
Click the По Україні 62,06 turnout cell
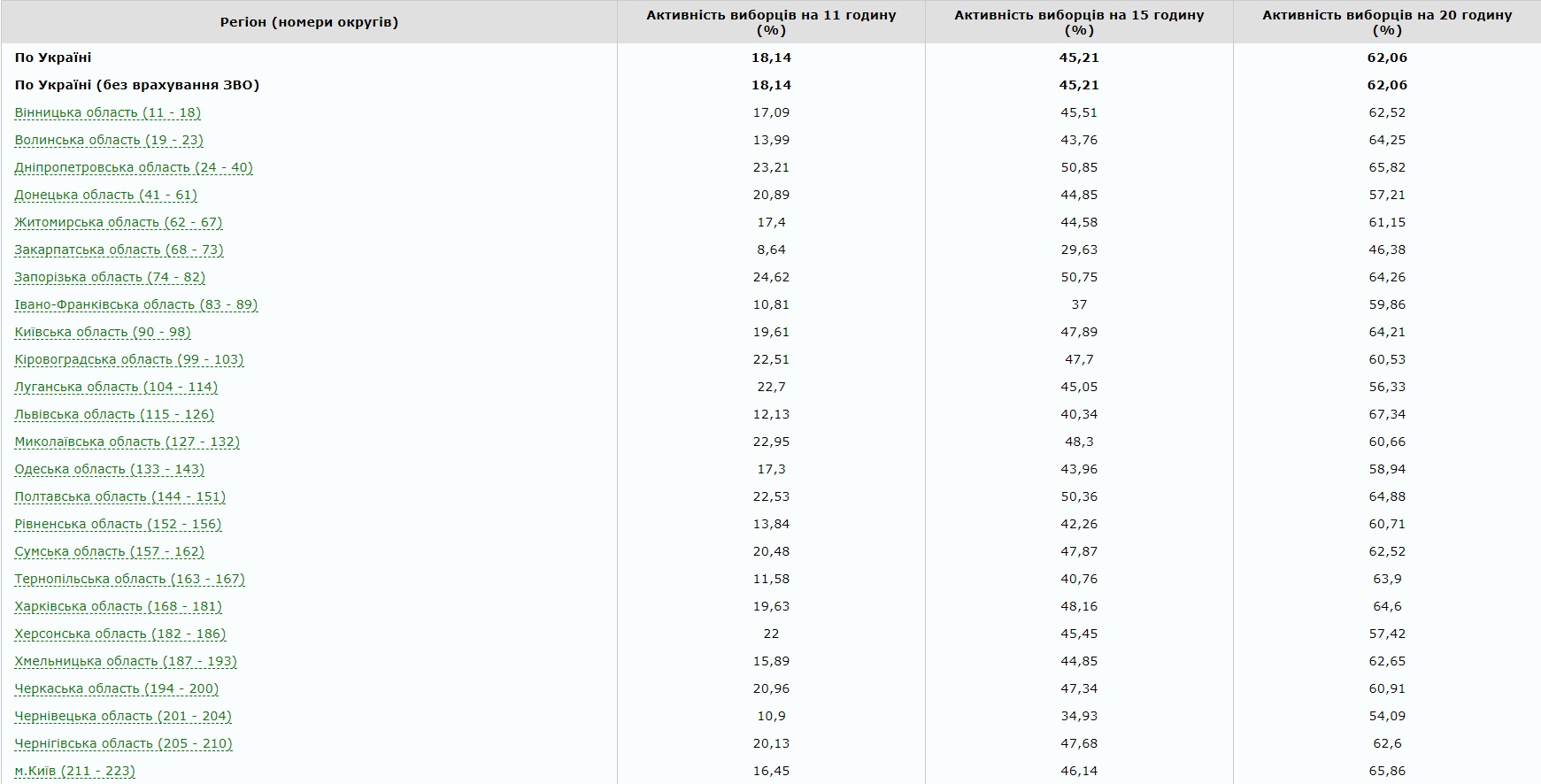1387,58
